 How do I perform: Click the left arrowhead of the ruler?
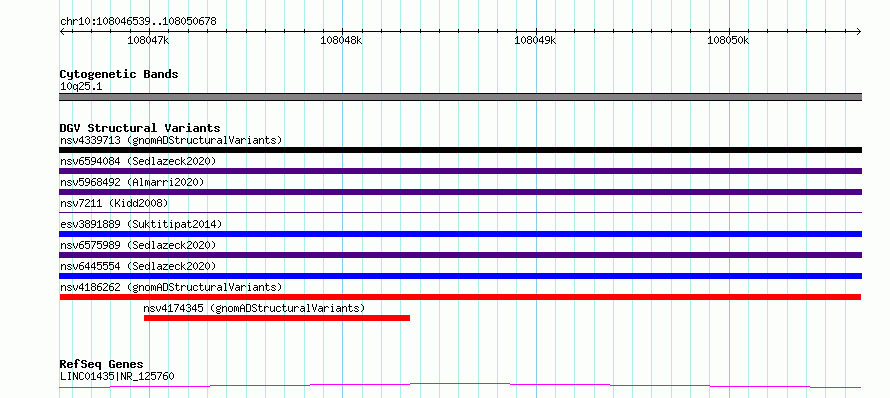click(x=62, y=31)
